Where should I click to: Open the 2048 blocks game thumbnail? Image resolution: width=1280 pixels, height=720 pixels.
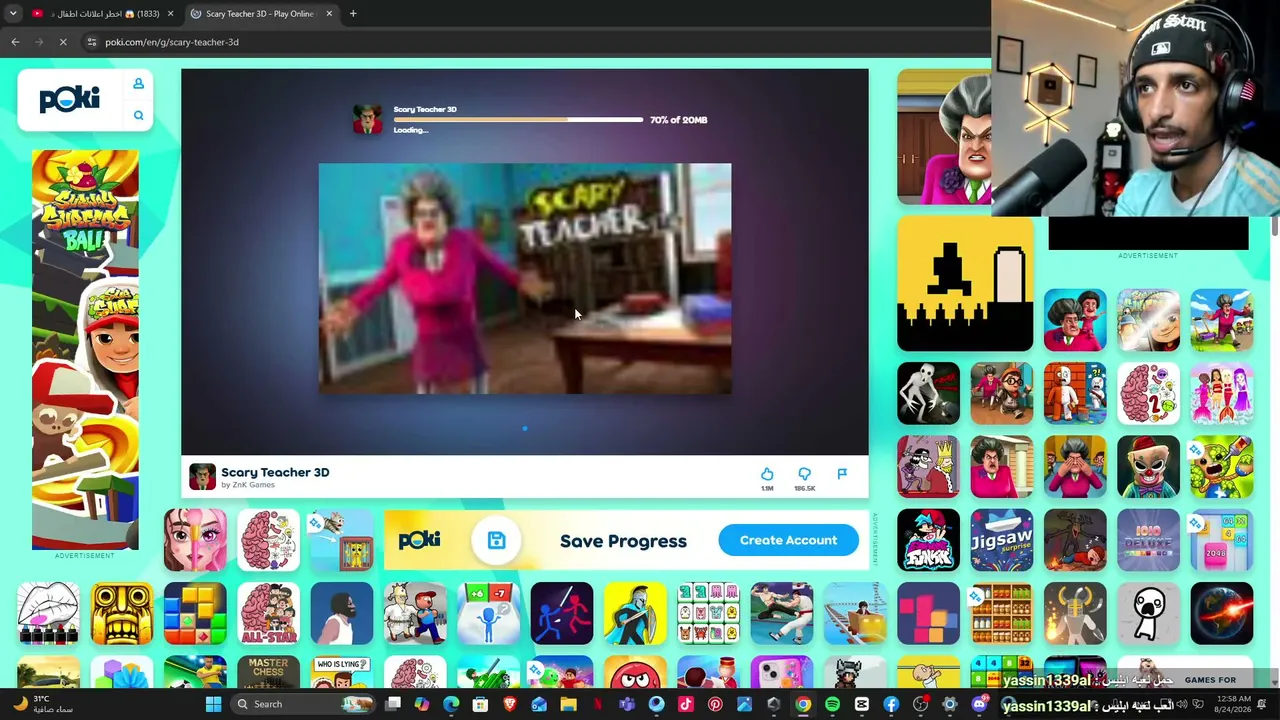pos(1222,540)
